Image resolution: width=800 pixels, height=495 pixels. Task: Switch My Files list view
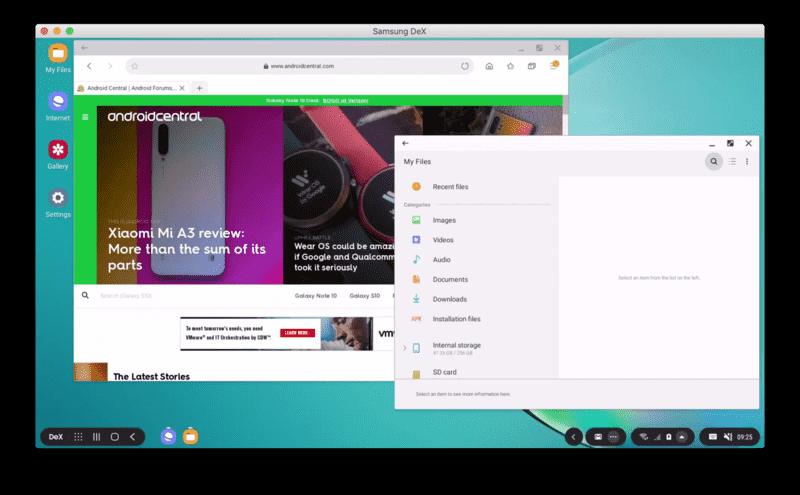coord(732,161)
